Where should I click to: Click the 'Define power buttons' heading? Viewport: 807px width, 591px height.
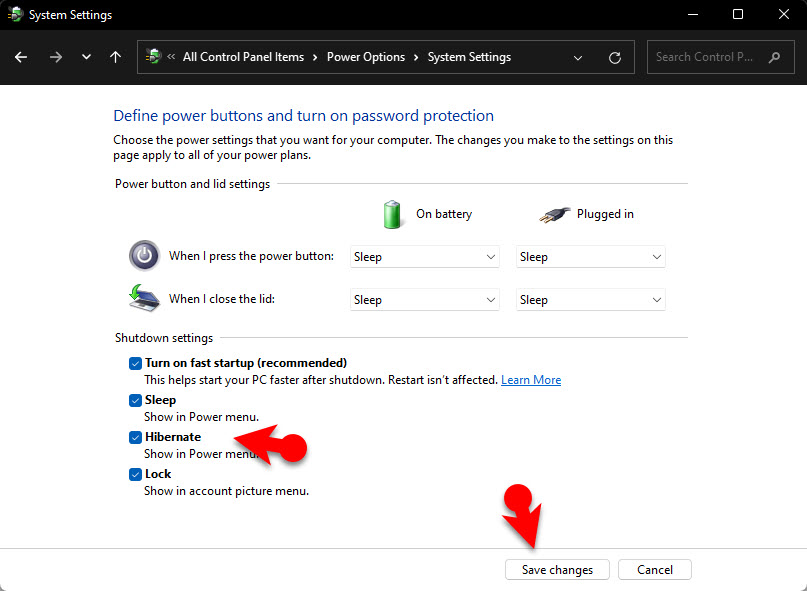click(304, 116)
